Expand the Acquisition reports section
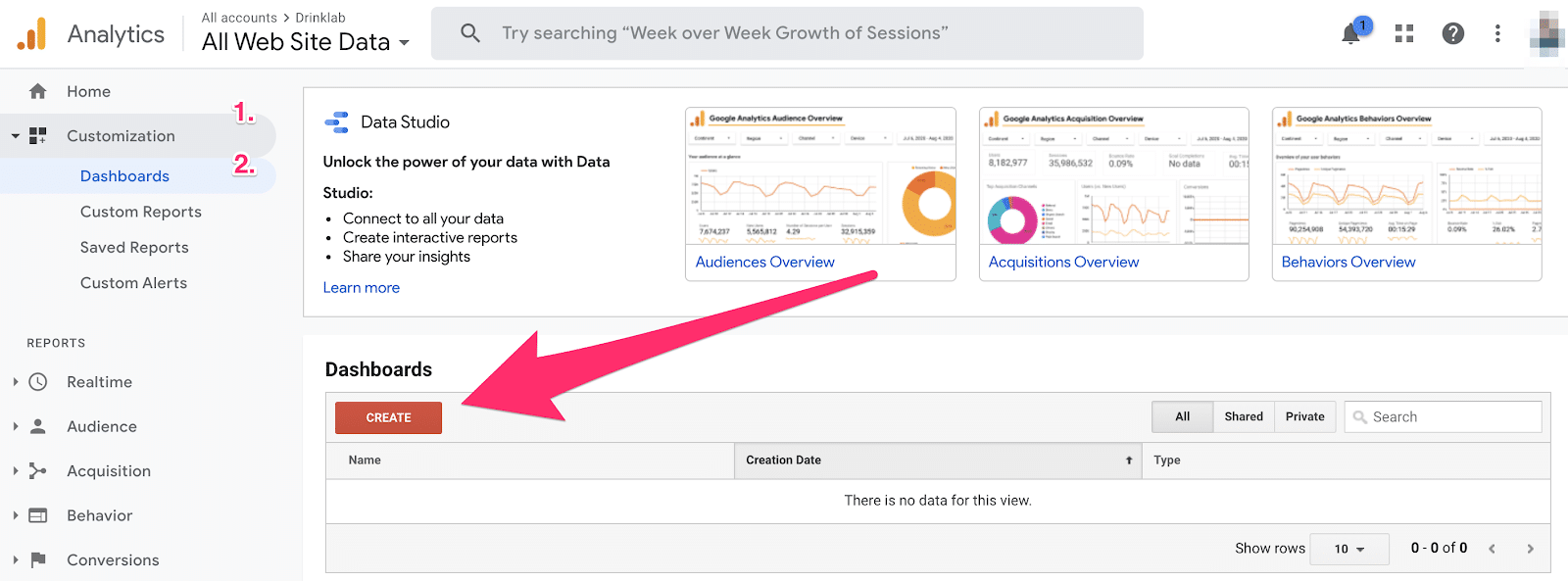Viewport: 1568px width, 581px height. [15, 471]
